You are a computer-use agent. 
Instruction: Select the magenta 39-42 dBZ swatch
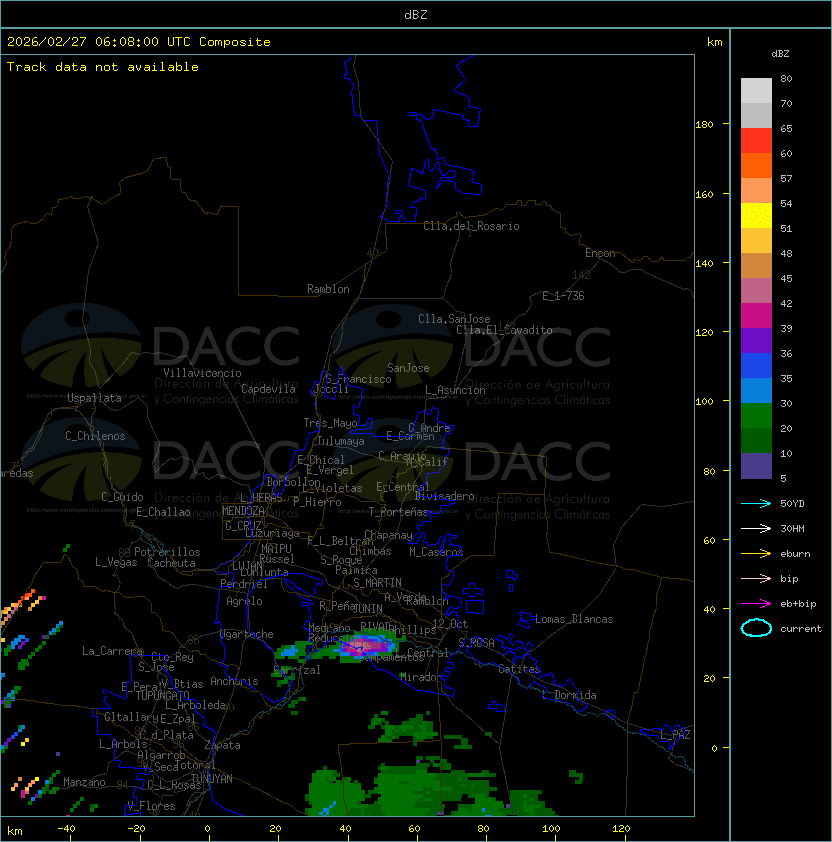(x=756, y=316)
